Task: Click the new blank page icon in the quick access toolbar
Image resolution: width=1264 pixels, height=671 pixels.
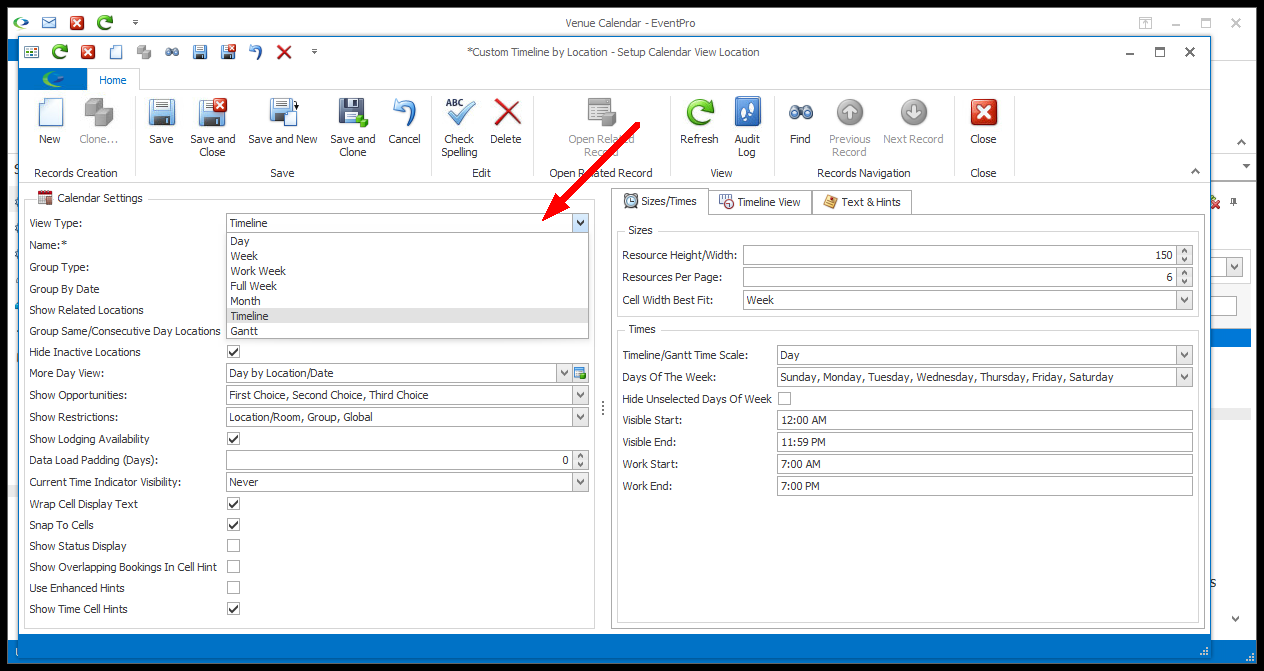Action: tap(116, 52)
